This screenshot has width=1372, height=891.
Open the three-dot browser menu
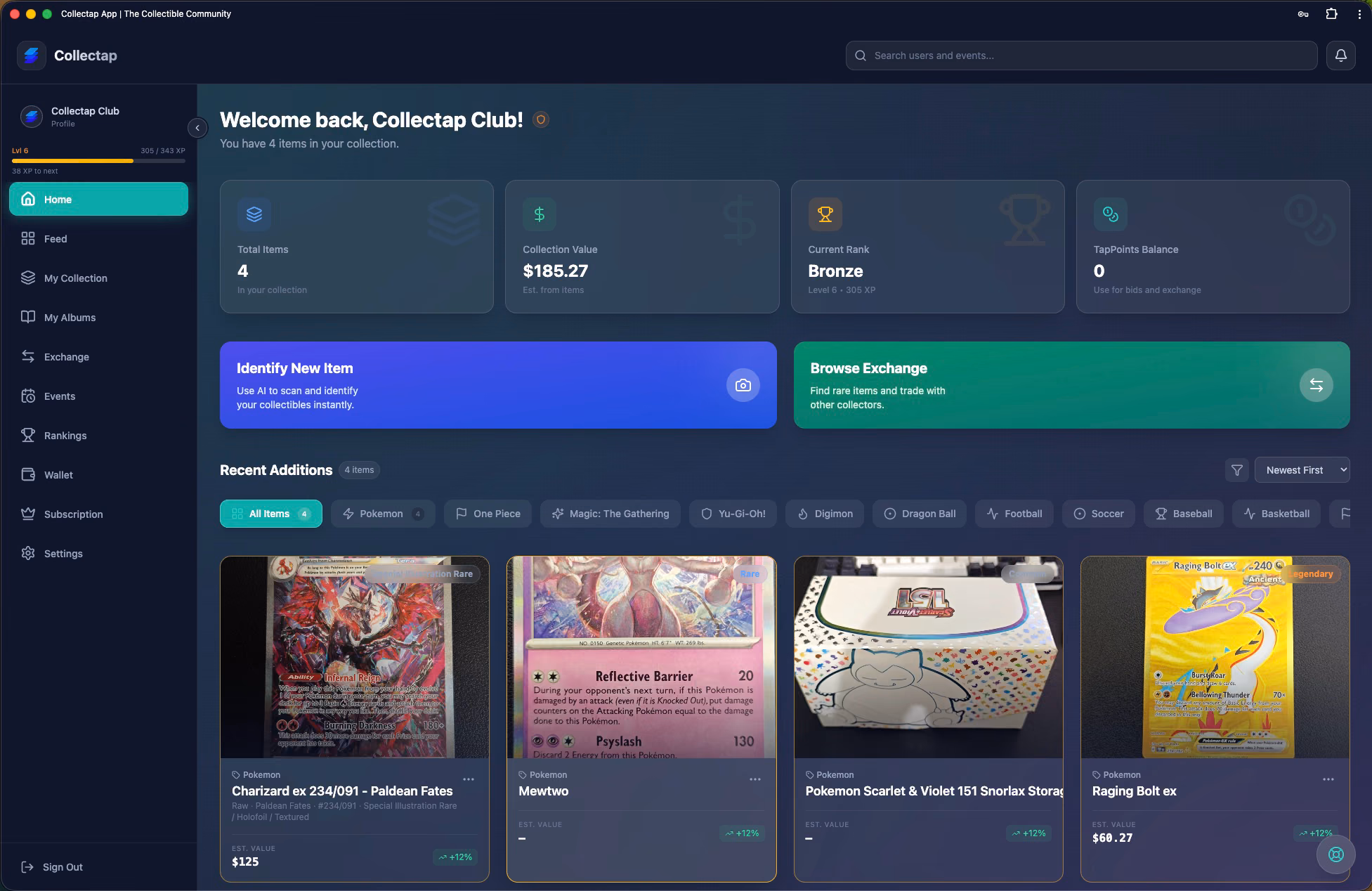[x=1359, y=14]
